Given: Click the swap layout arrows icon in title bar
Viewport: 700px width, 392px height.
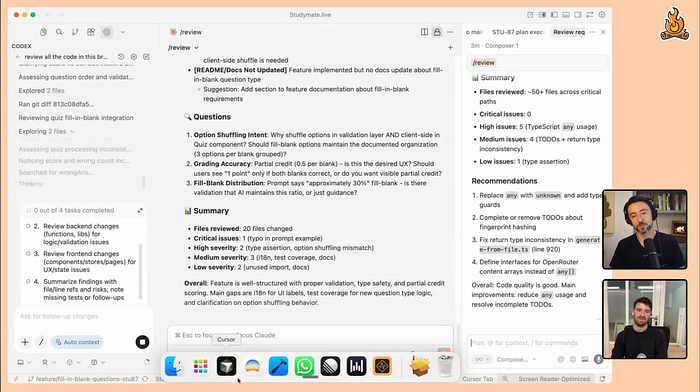Looking at the screenshot, I should 590,15.
